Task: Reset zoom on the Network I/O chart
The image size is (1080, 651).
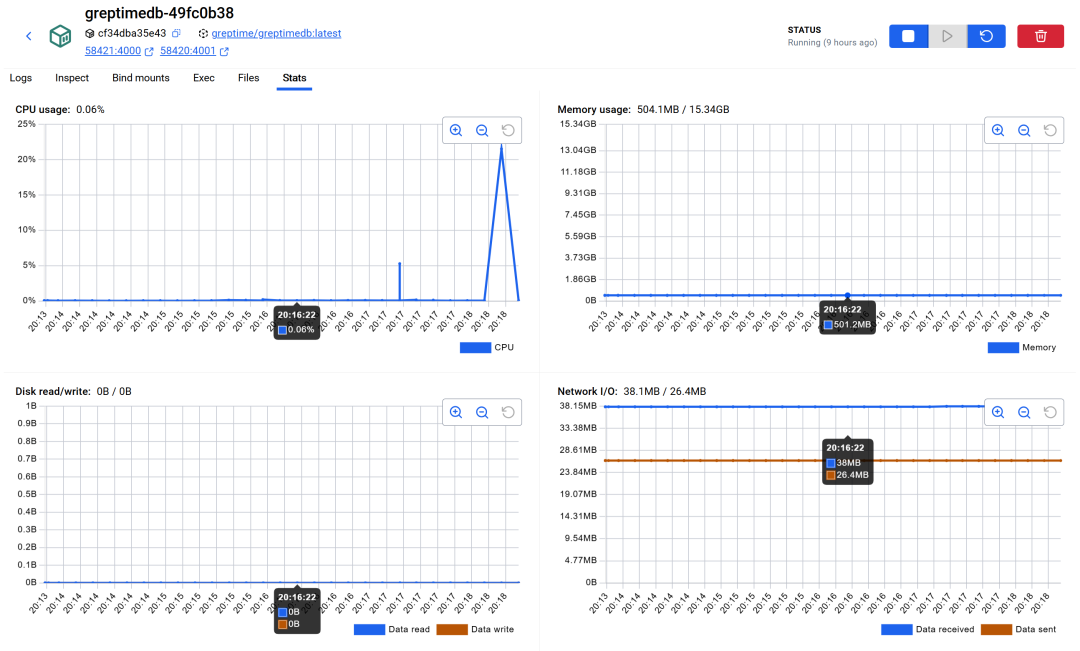Action: 1050,412
